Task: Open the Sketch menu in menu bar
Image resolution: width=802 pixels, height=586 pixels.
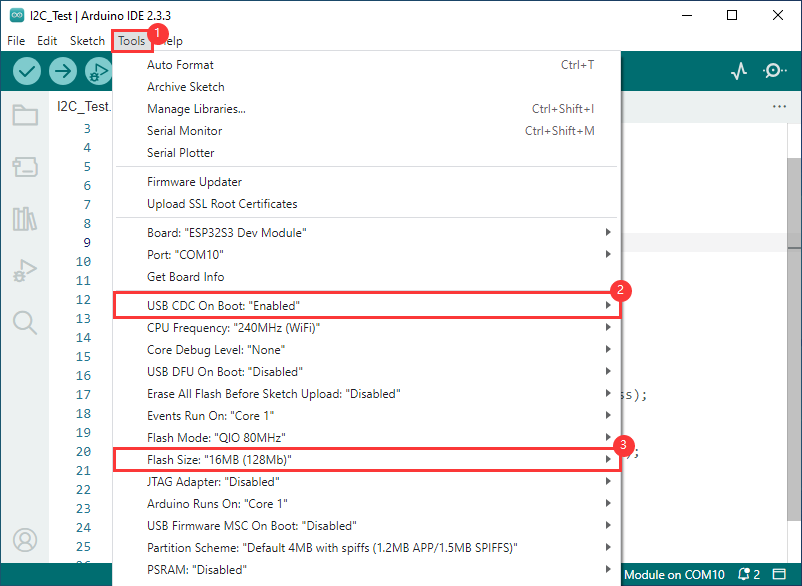Action: click(x=87, y=41)
